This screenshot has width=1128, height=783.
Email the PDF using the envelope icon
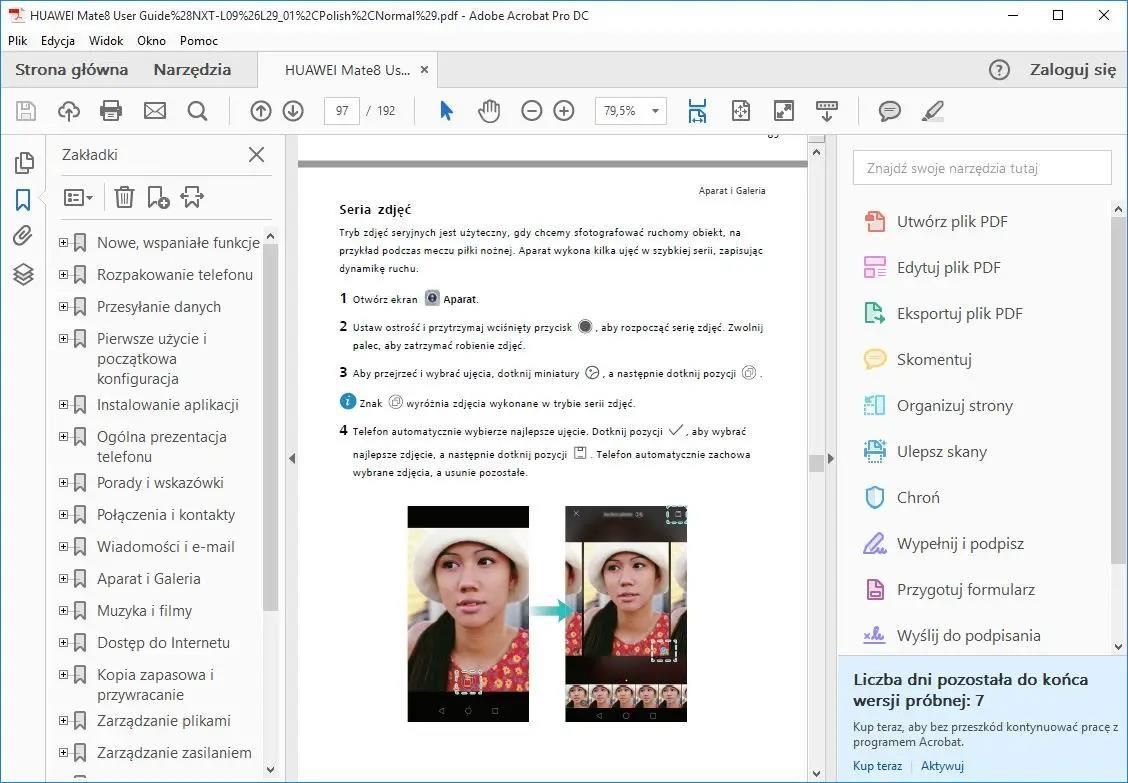pos(154,111)
